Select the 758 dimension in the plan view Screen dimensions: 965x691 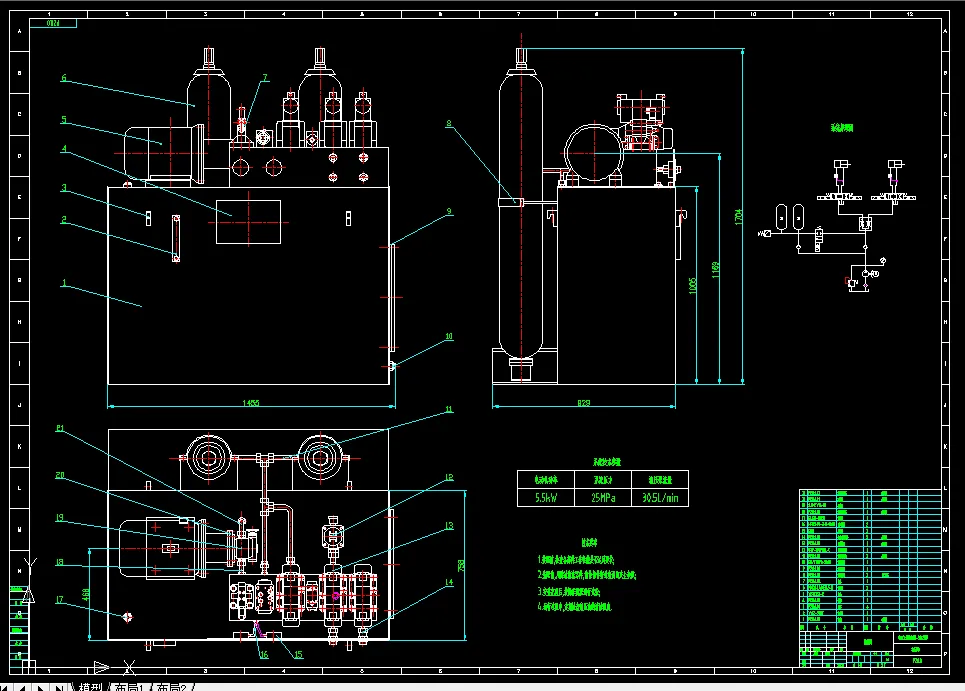point(461,565)
